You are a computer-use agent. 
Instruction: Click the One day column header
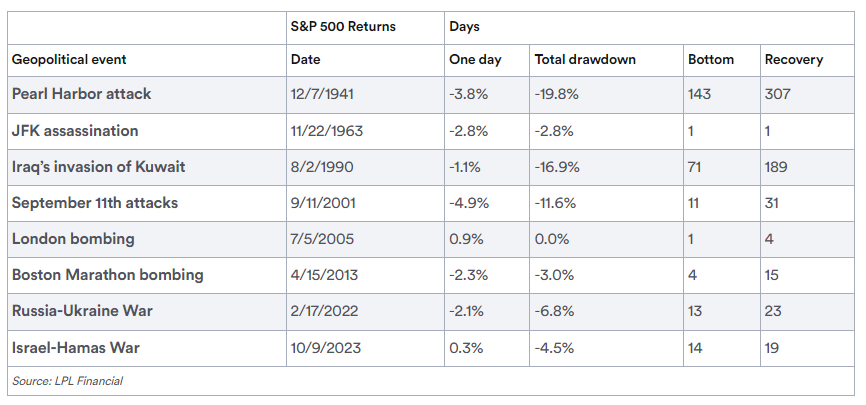475,59
